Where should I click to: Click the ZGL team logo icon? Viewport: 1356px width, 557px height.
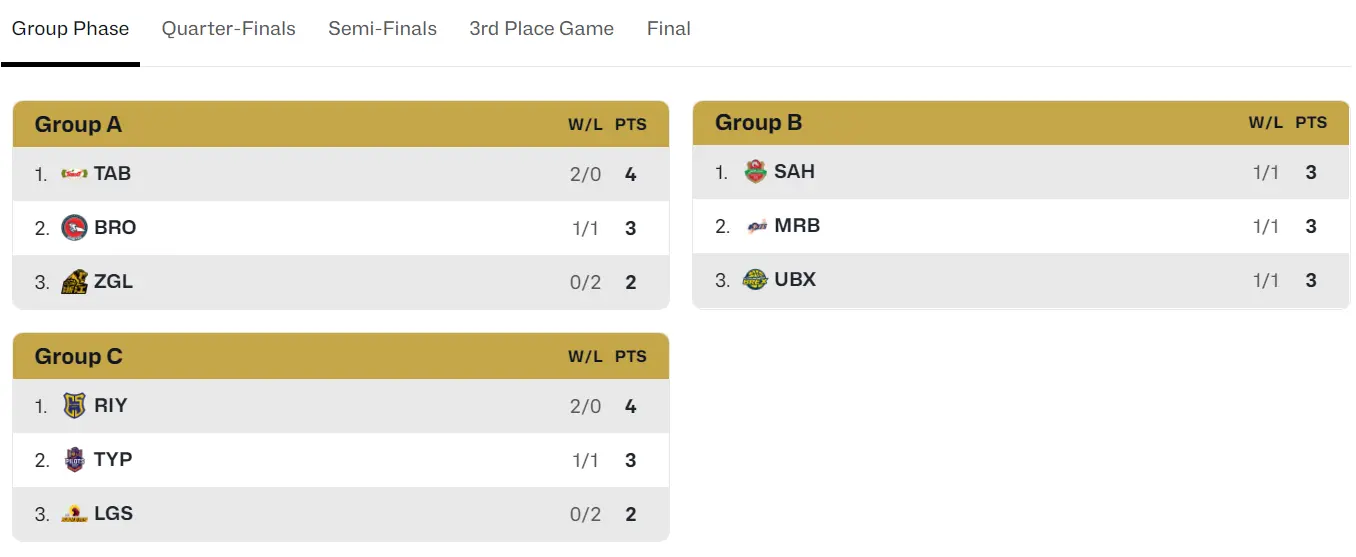(74, 282)
